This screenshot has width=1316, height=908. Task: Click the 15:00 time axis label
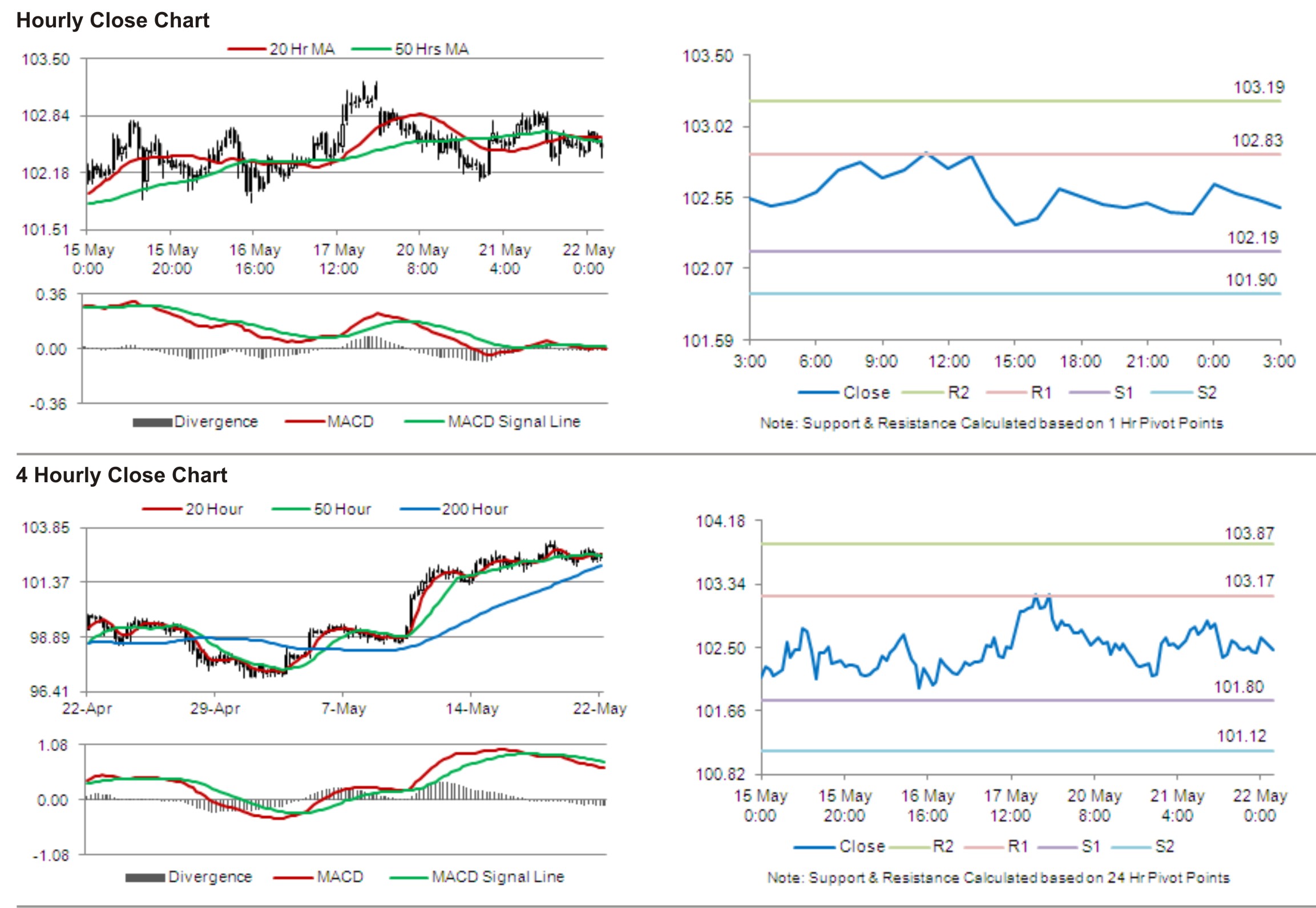tap(1015, 361)
